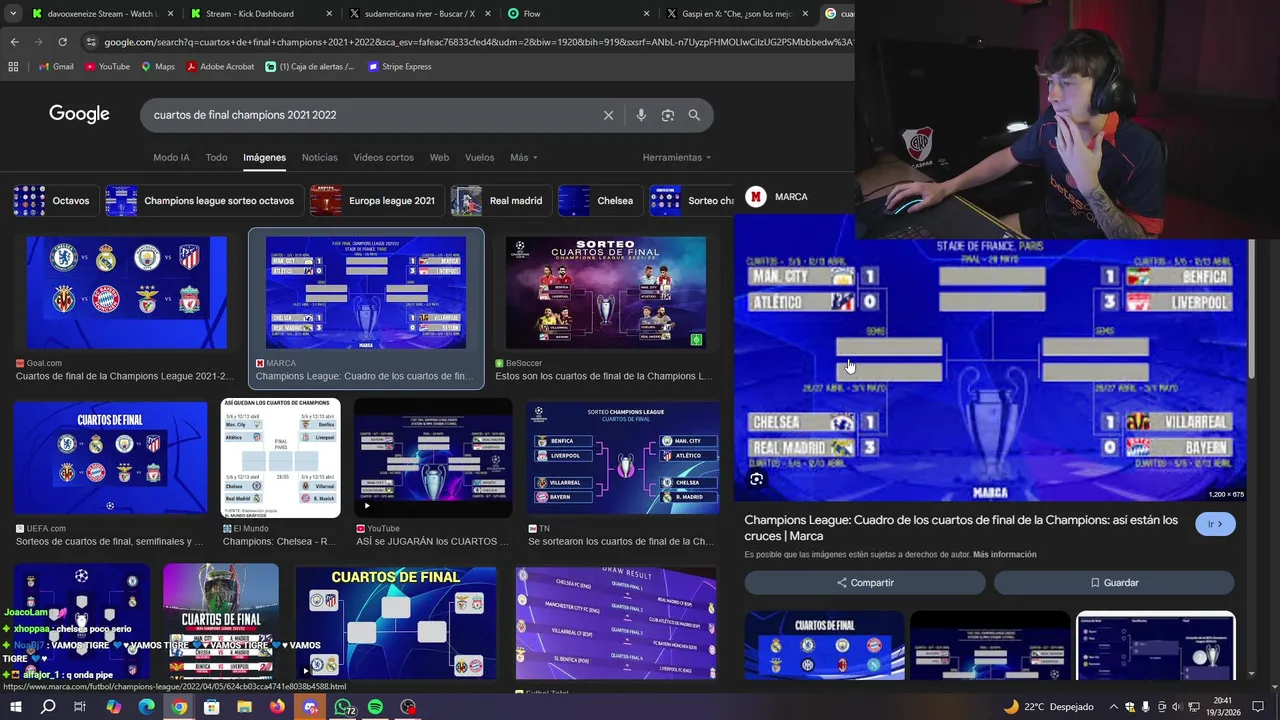This screenshot has width=1280, height=720.
Task: Switch to the Todo results tab
Action: point(216,157)
